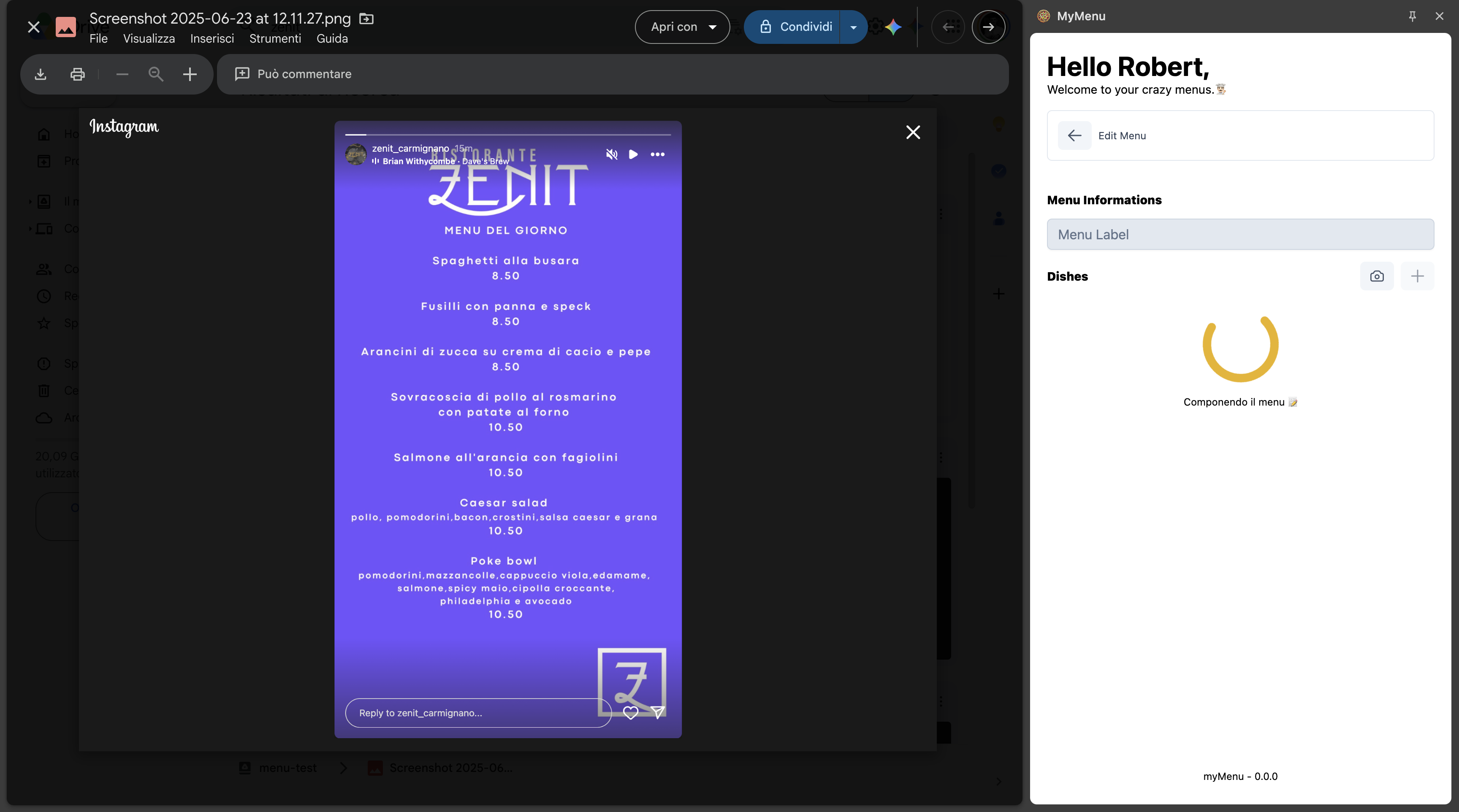
Task: Click the cloud storage icon in the Drive sidebar
Action: (43, 418)
